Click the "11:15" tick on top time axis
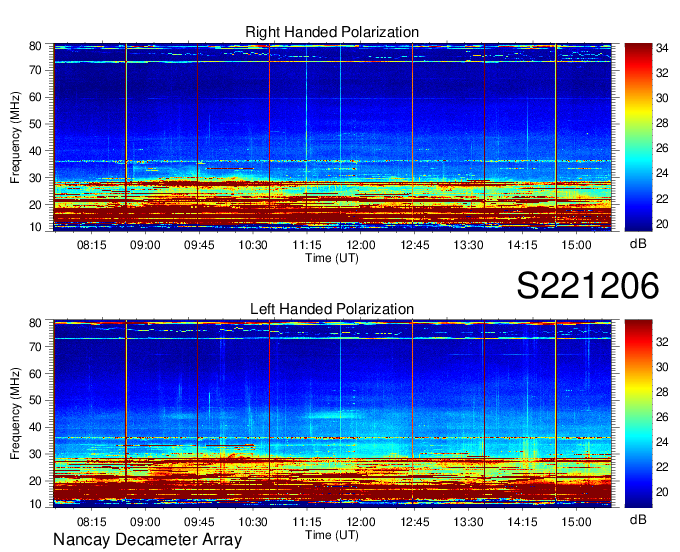Viewport: 680px width, 552px height. click(x=307, y=245)
